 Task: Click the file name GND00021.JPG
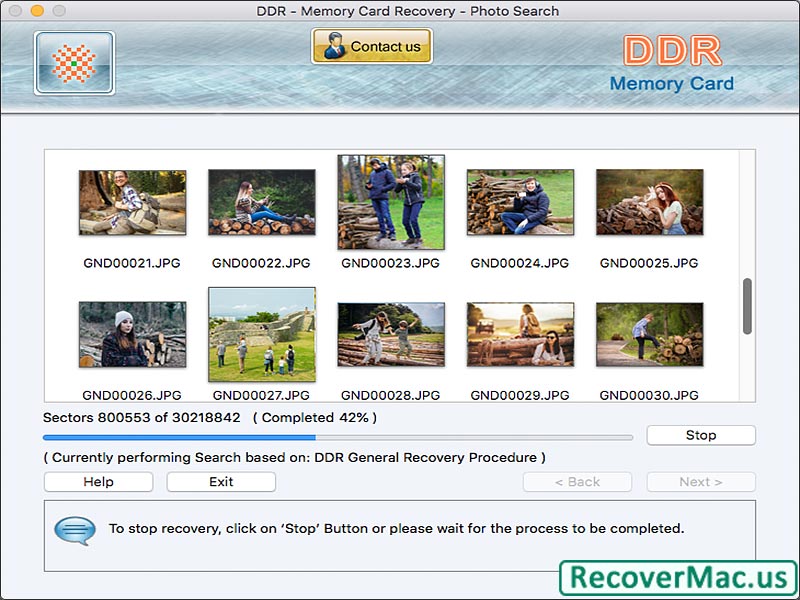click(x=132, y=263)
